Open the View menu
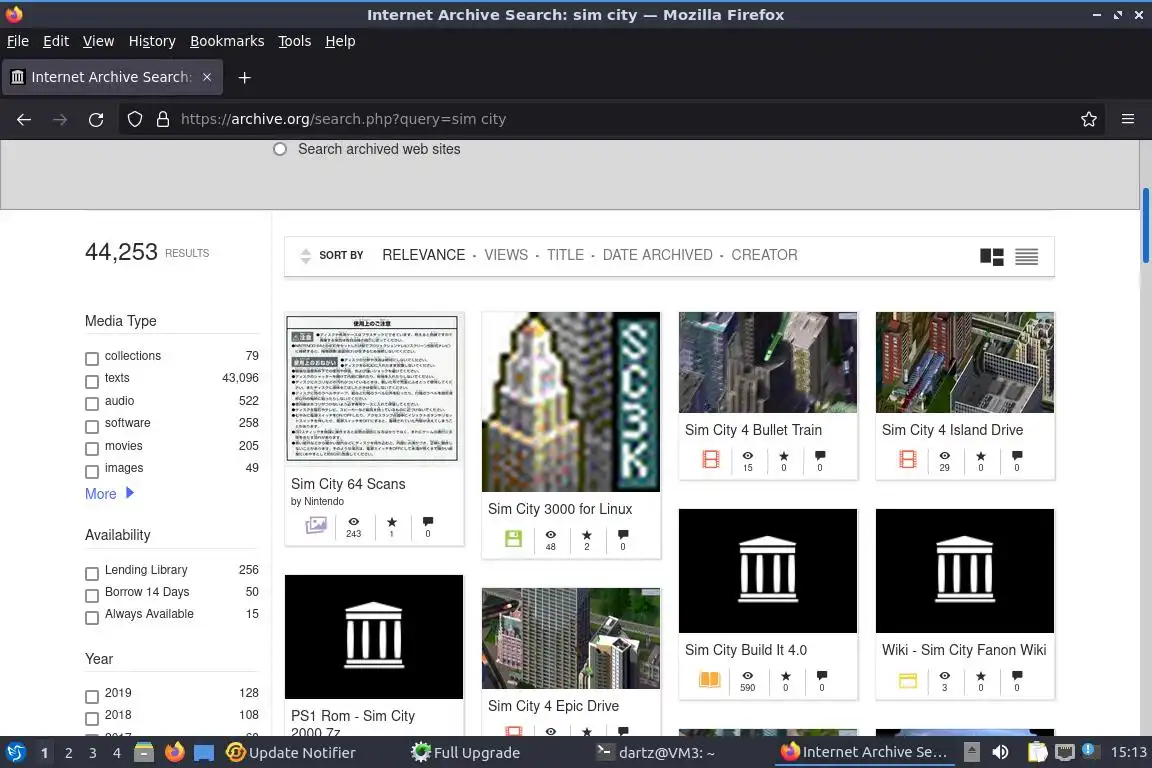1152x768 pixels. point(98,41)
